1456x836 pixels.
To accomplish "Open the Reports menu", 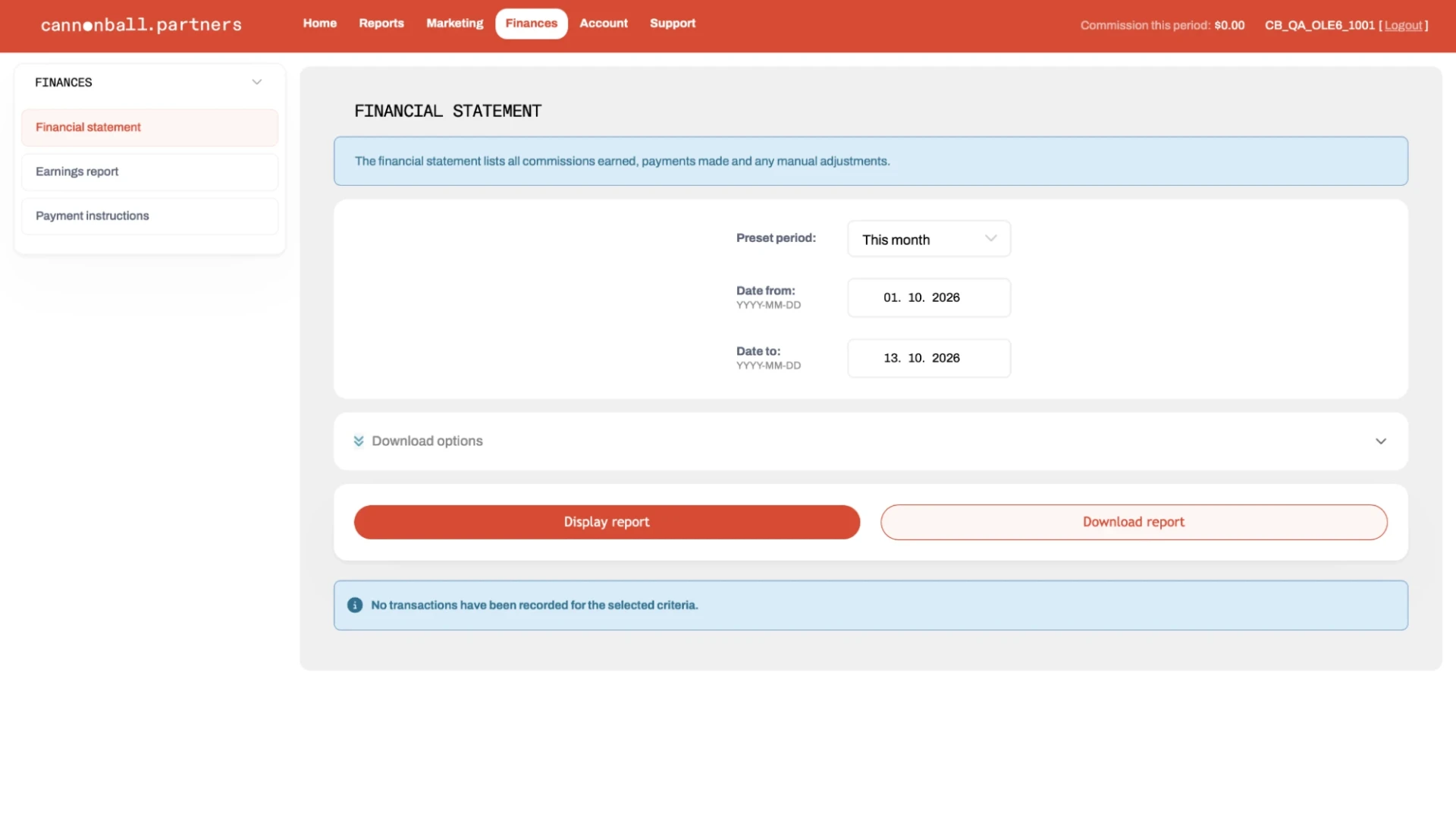I will point(381,24).
